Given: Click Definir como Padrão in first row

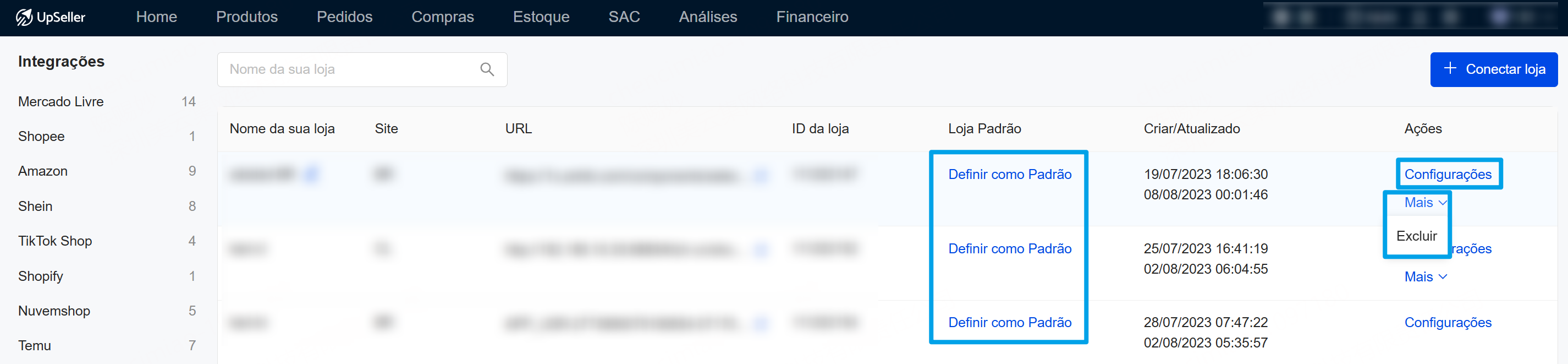Looking at the screenshot, I should (1009, 175).
